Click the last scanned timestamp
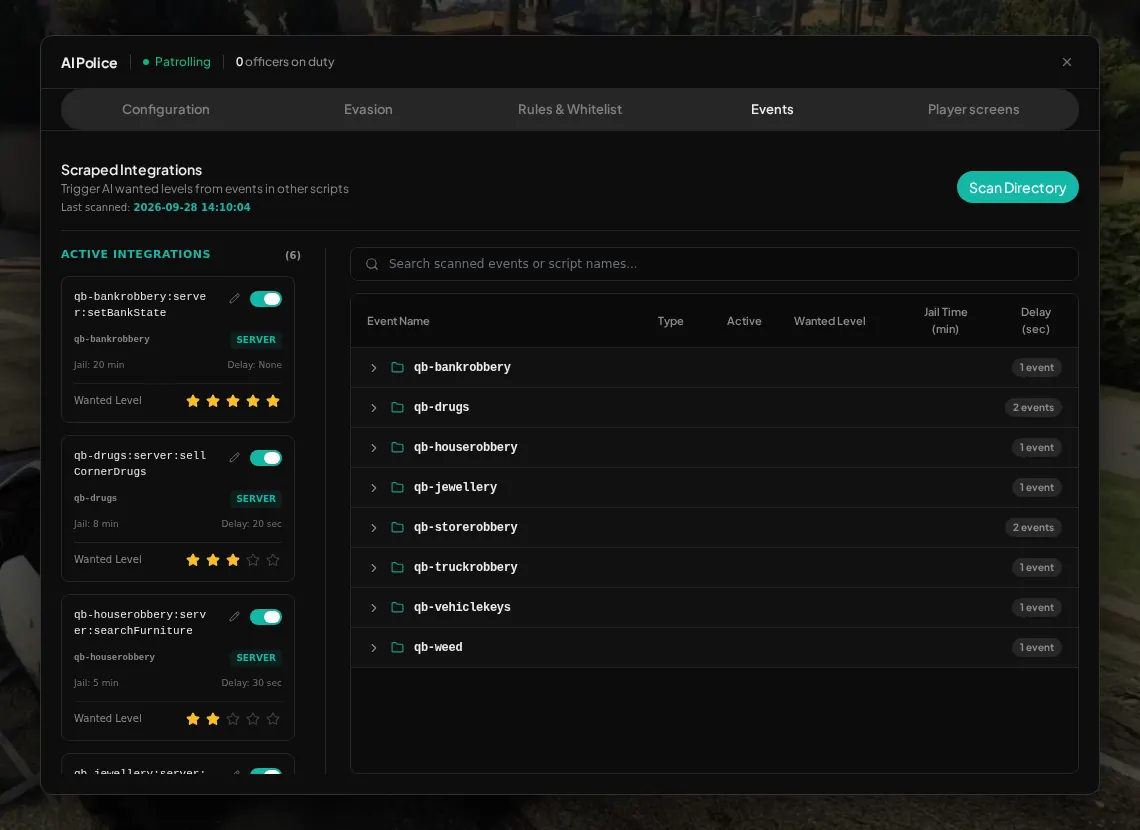Viewport: 1140px width, 830px height. point(192,207)
